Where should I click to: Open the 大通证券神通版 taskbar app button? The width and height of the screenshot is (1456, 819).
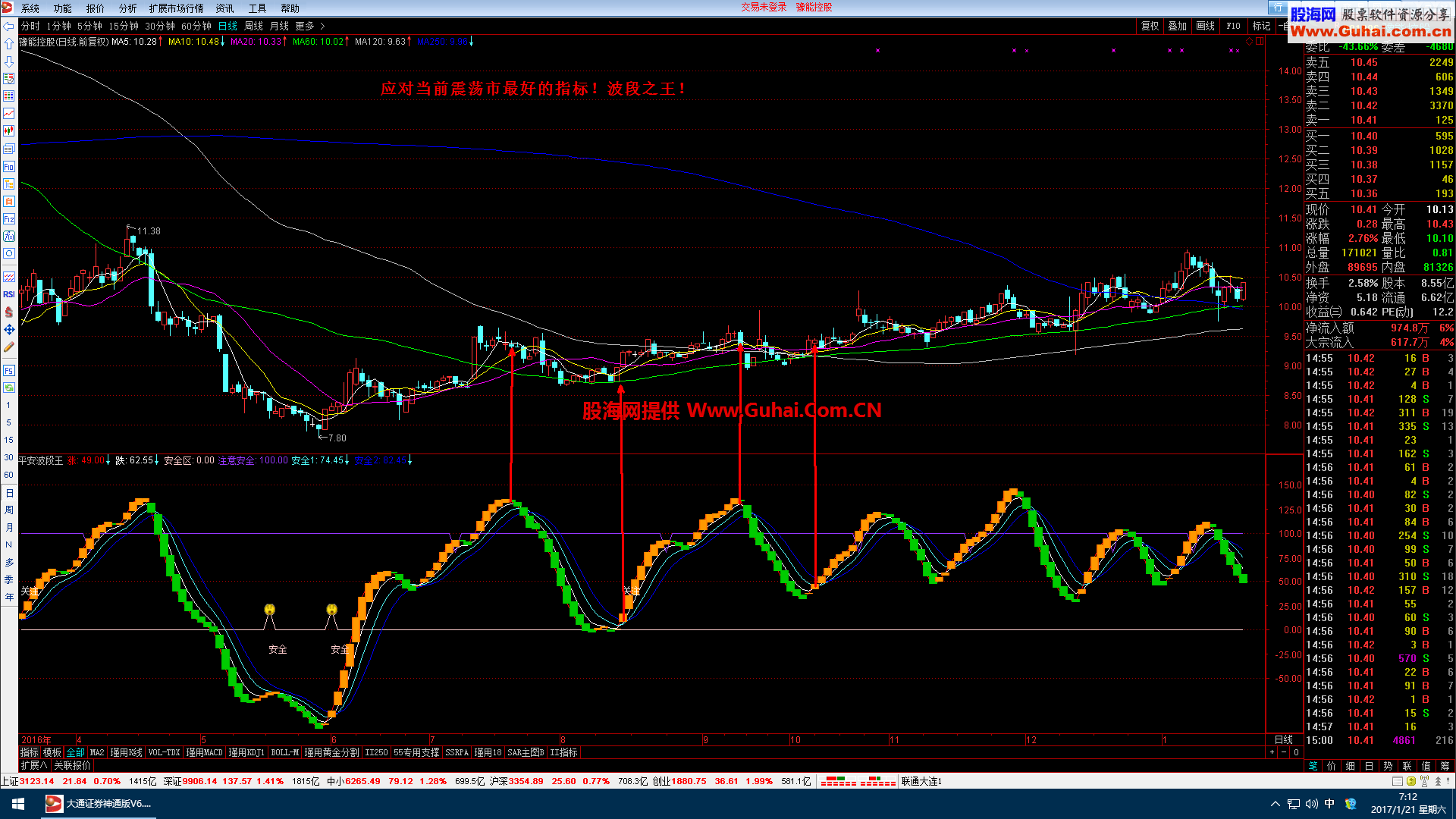point(99,803)
